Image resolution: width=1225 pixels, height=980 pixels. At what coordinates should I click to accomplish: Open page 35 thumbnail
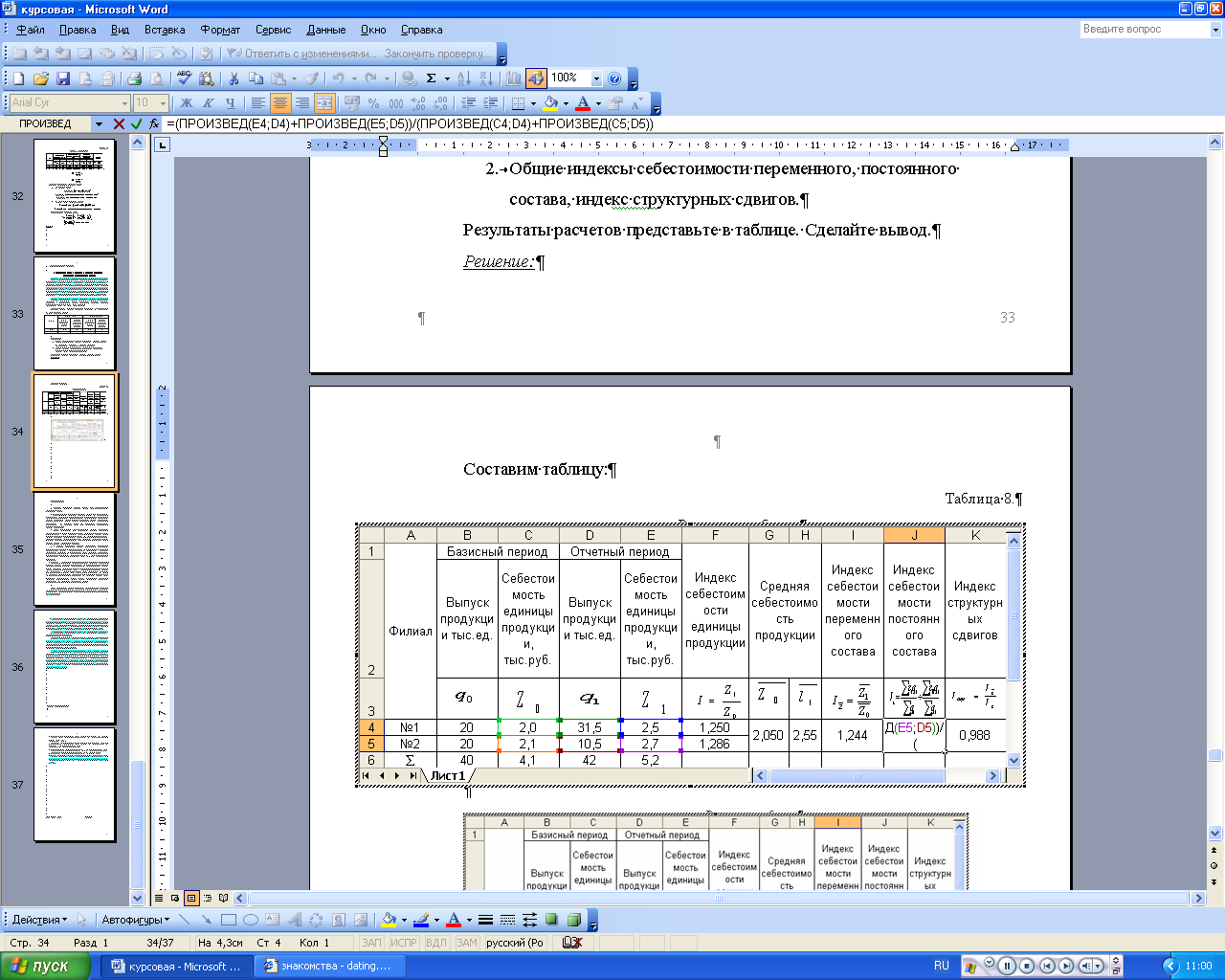pyautogui.click(x=75, y=549)
